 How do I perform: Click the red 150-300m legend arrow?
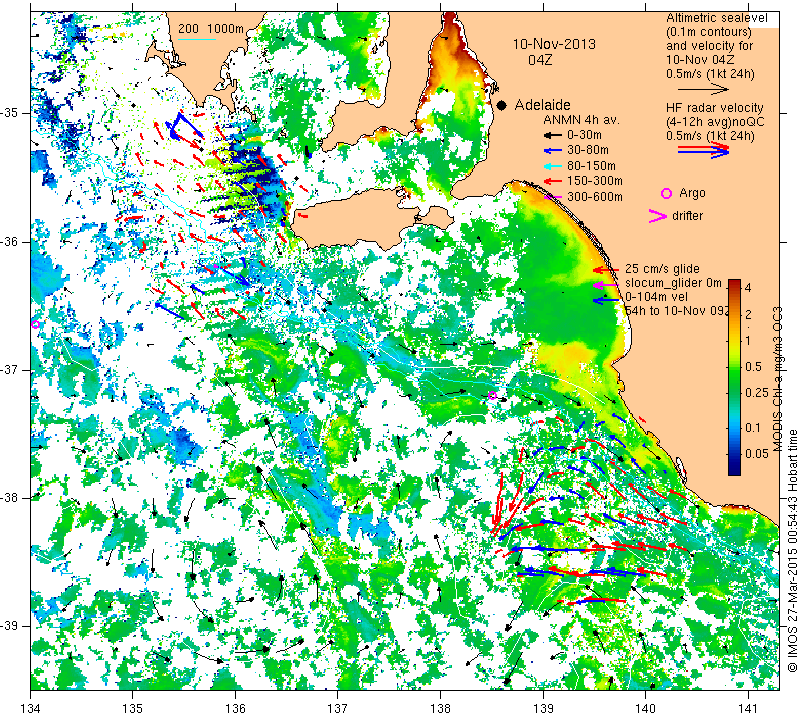(x=552, y=181)
